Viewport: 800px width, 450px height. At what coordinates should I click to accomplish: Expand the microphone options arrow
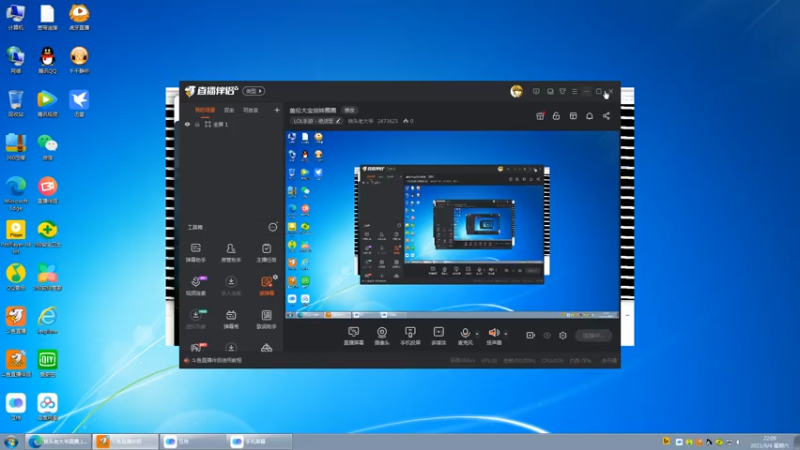click(x=478, y=334)
